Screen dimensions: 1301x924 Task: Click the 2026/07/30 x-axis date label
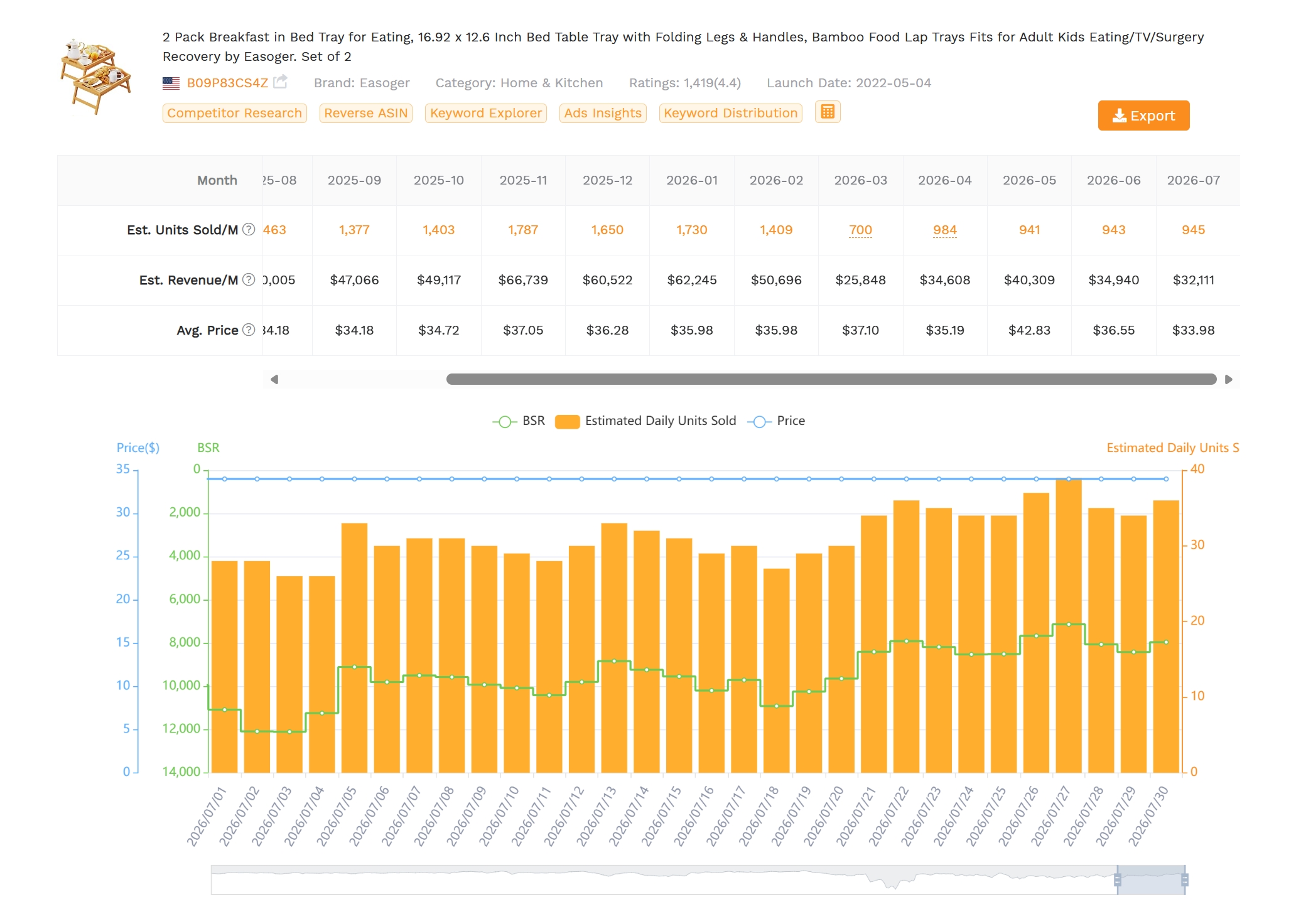pos(1148,816)
